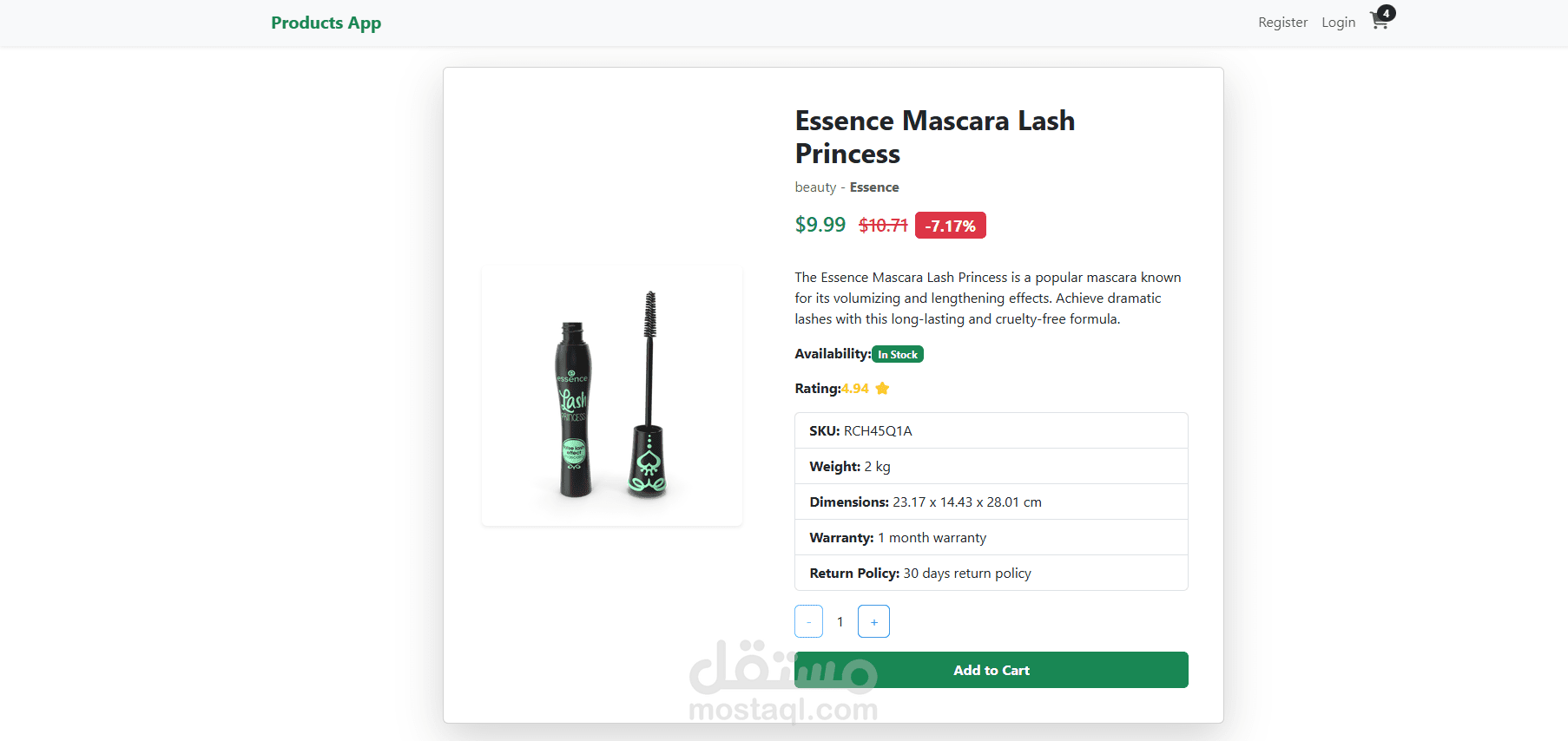Open the shopping cart icon
1568x741 pixels.
point(1378,23)
